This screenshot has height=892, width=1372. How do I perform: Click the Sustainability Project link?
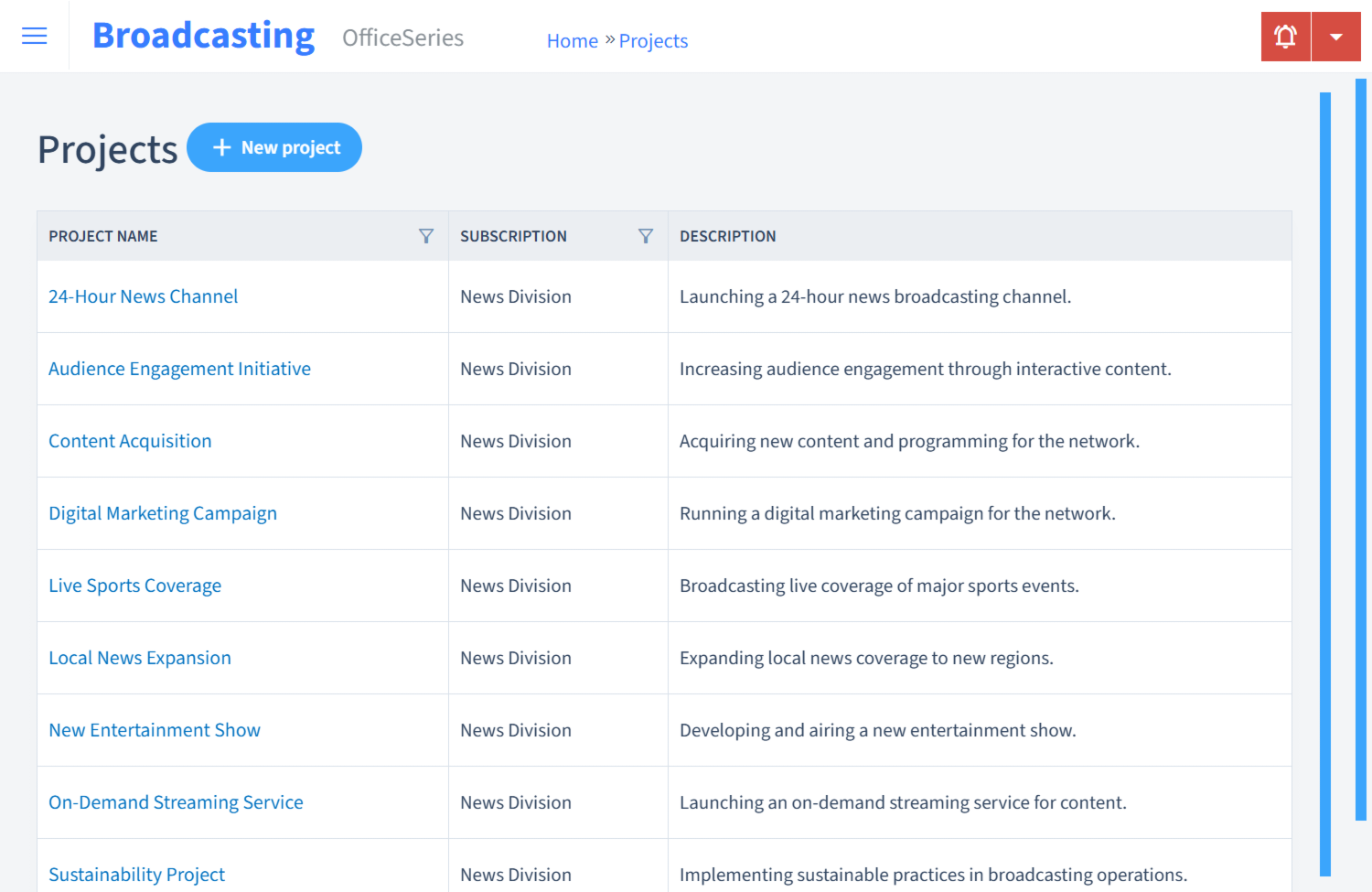pyautogui.click(x=136, y=874)
